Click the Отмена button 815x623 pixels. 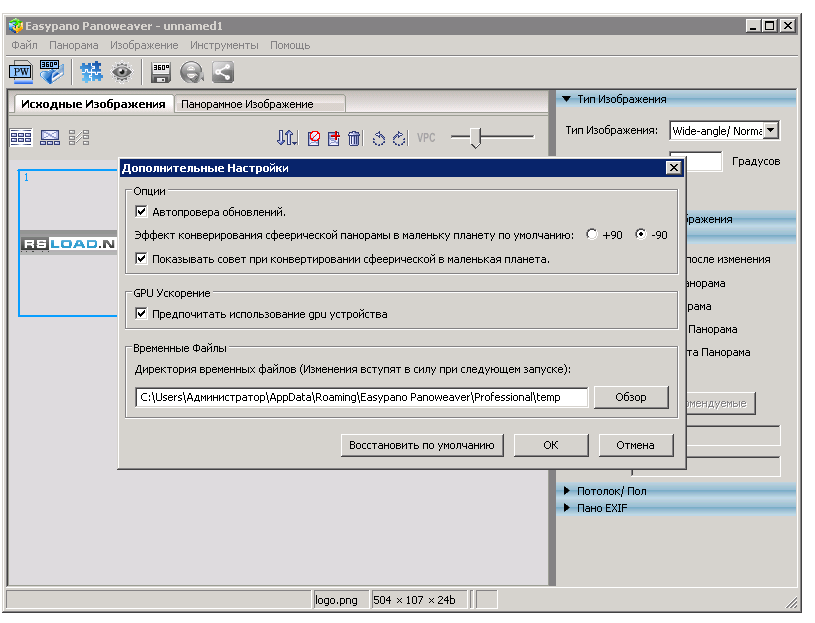click(636, 445)
